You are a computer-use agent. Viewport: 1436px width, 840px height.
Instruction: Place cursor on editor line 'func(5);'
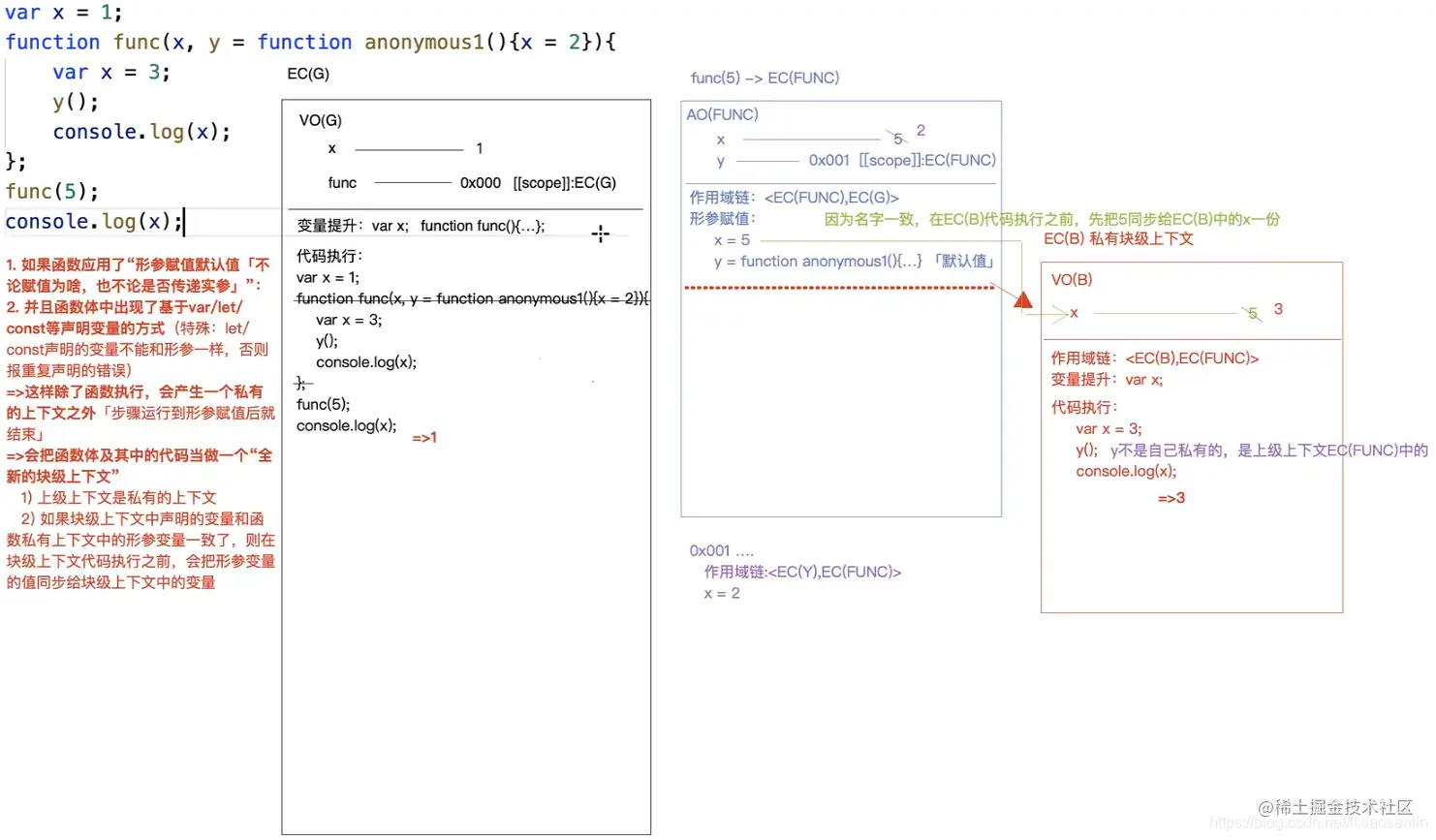click(51, 191)
